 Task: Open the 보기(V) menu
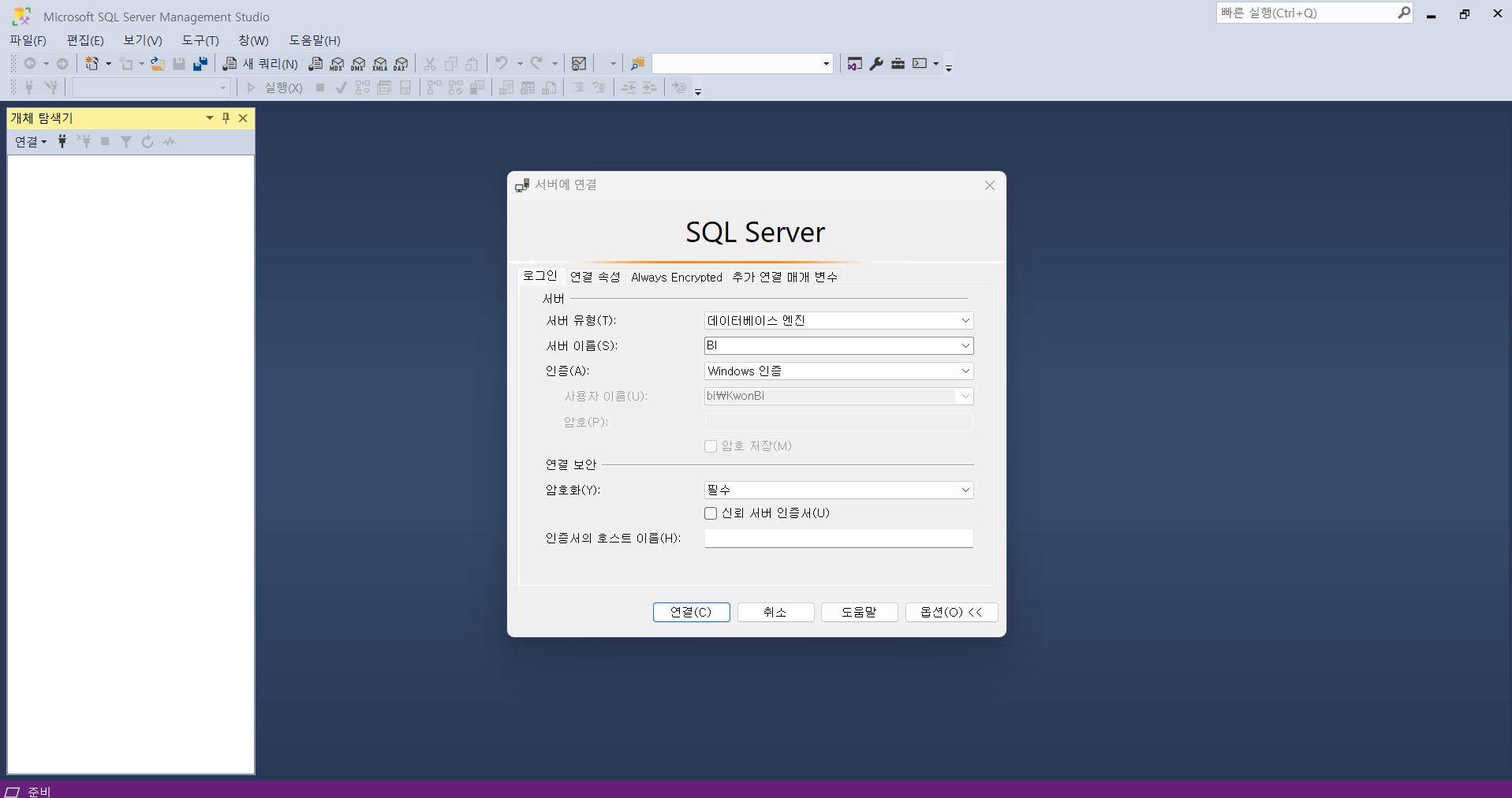pos(143,40)
